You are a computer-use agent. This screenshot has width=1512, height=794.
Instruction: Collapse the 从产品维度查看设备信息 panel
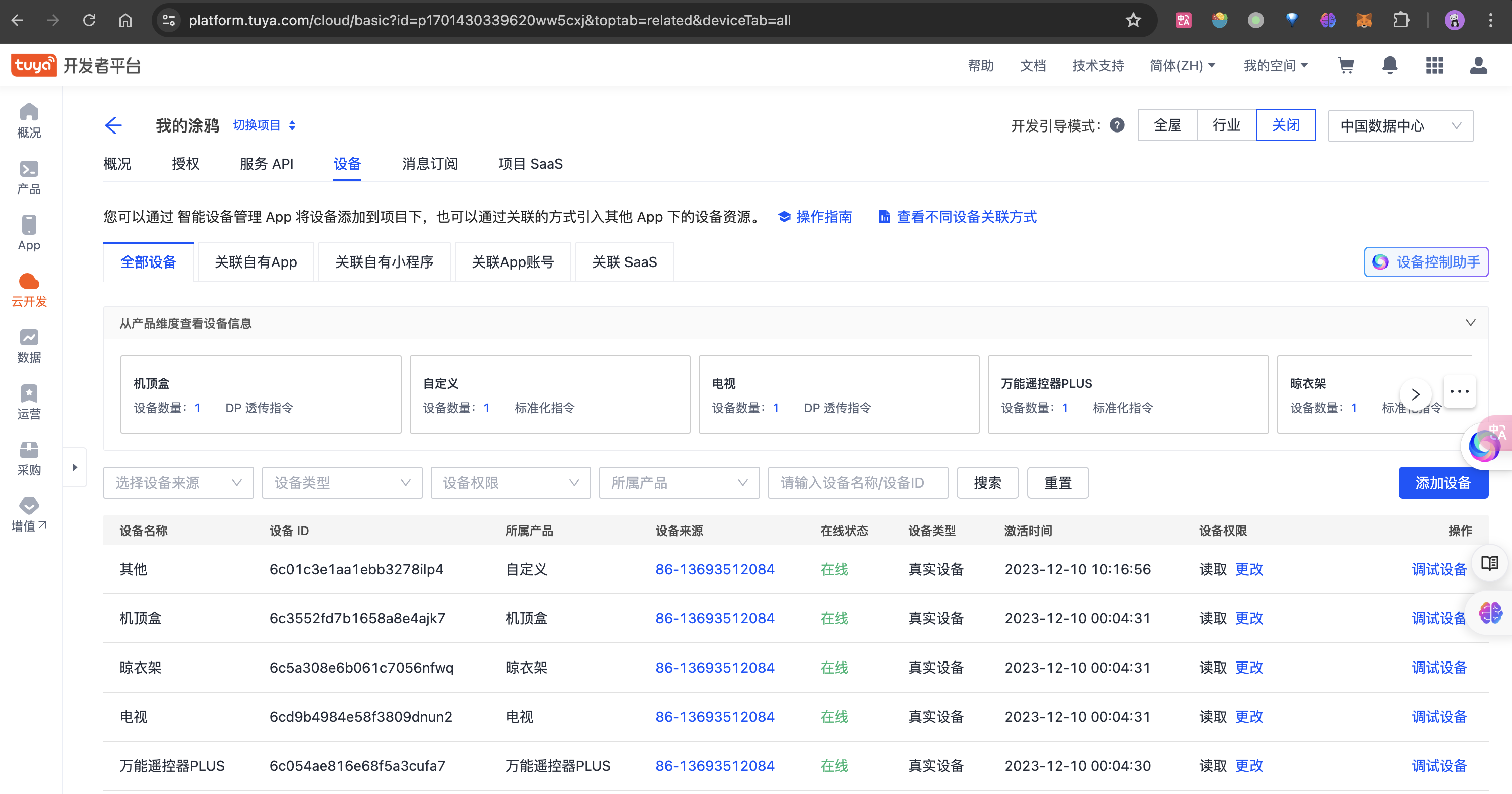(x=1470, y=323)
